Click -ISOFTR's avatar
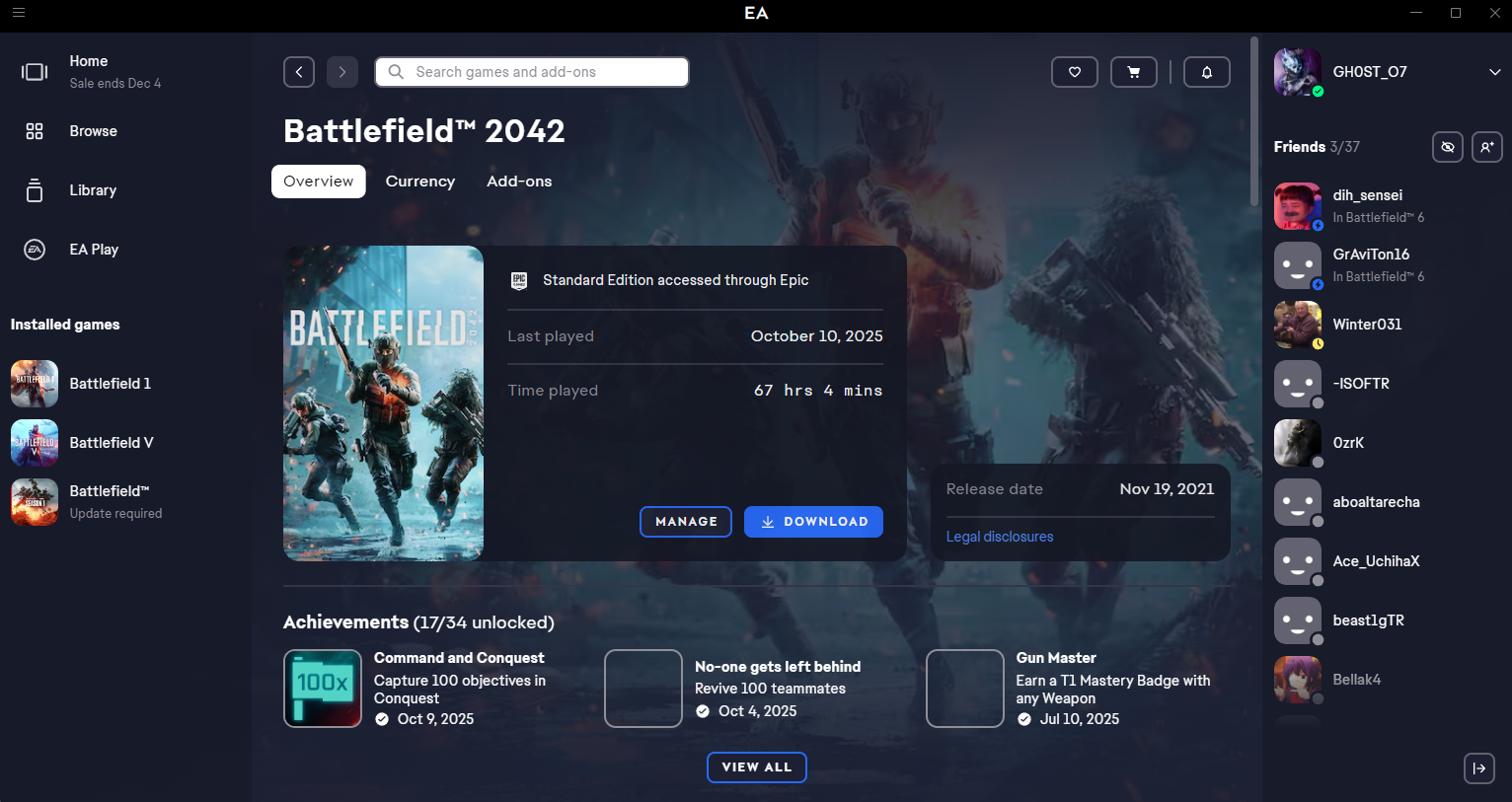This screenshot has height=802, width=1512. pos(1298,384)
